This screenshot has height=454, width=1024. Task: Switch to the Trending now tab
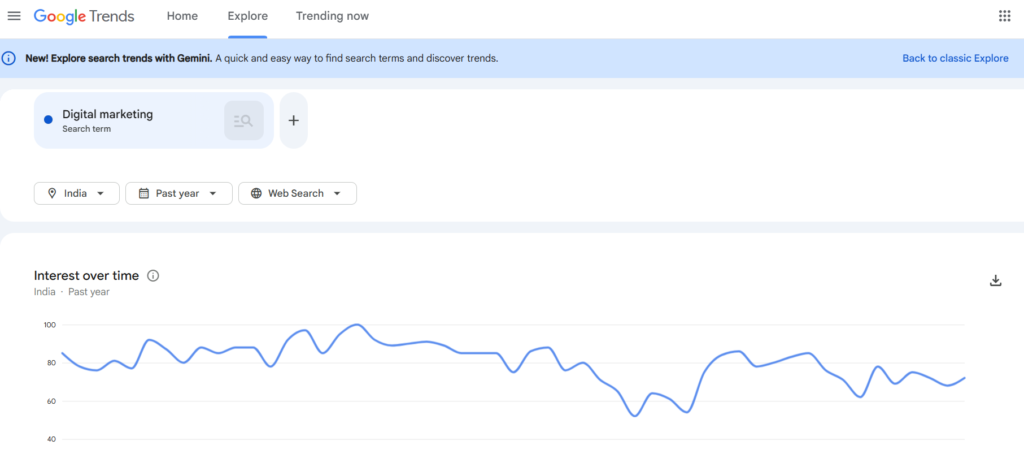point(332,16)
